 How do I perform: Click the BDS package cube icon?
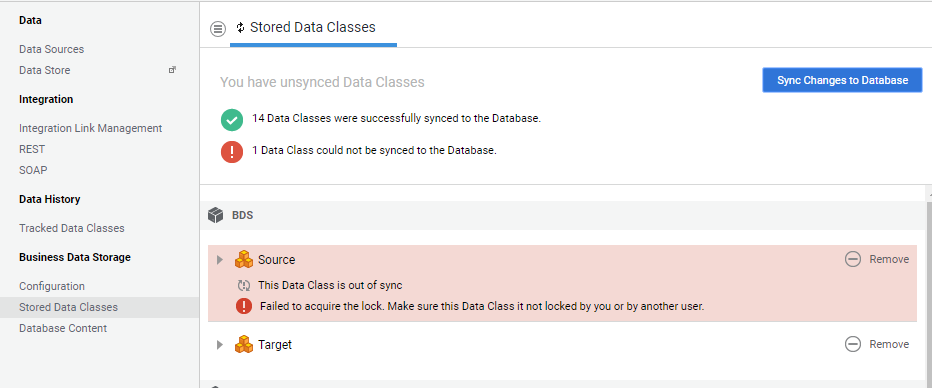tap(215, 215)
